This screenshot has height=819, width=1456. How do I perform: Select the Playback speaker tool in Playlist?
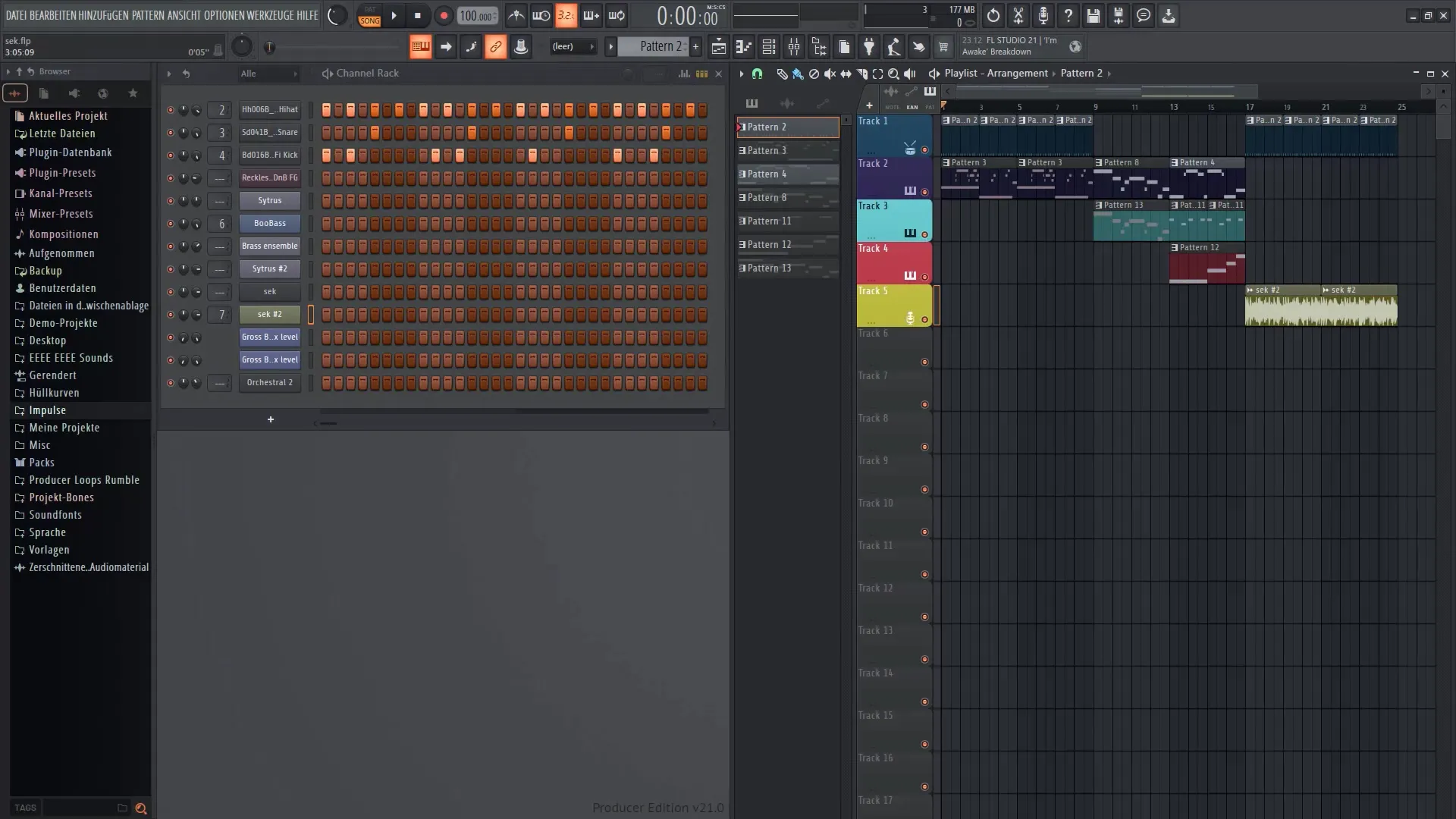coord(909,74)
